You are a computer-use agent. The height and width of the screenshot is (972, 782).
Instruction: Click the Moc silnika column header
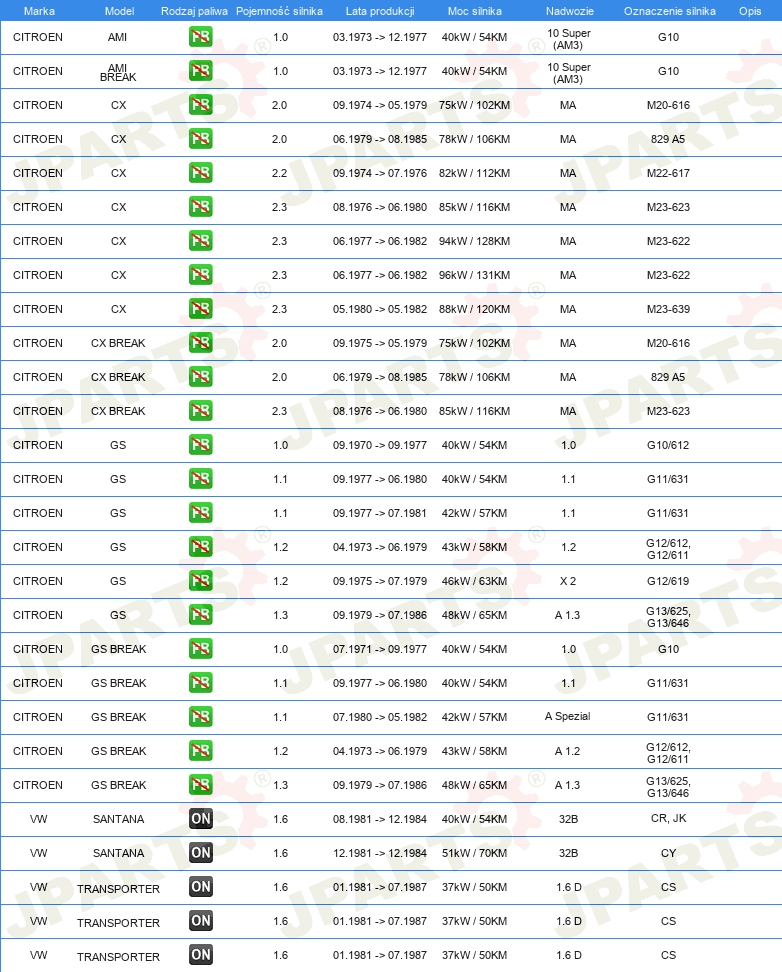click(x=474, y=11)
